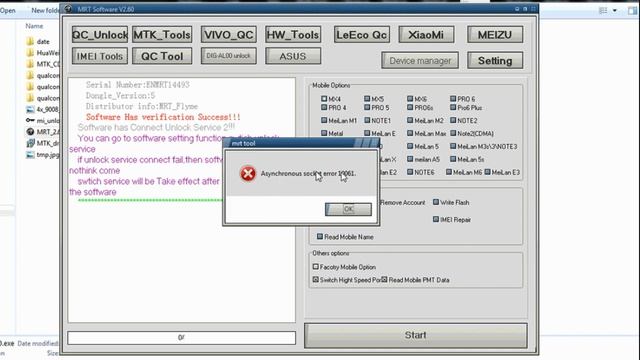Check the MeiLan 5 option
Viewport: 640px width, 360px height.
pyautogui.click(x=410, y=146)
